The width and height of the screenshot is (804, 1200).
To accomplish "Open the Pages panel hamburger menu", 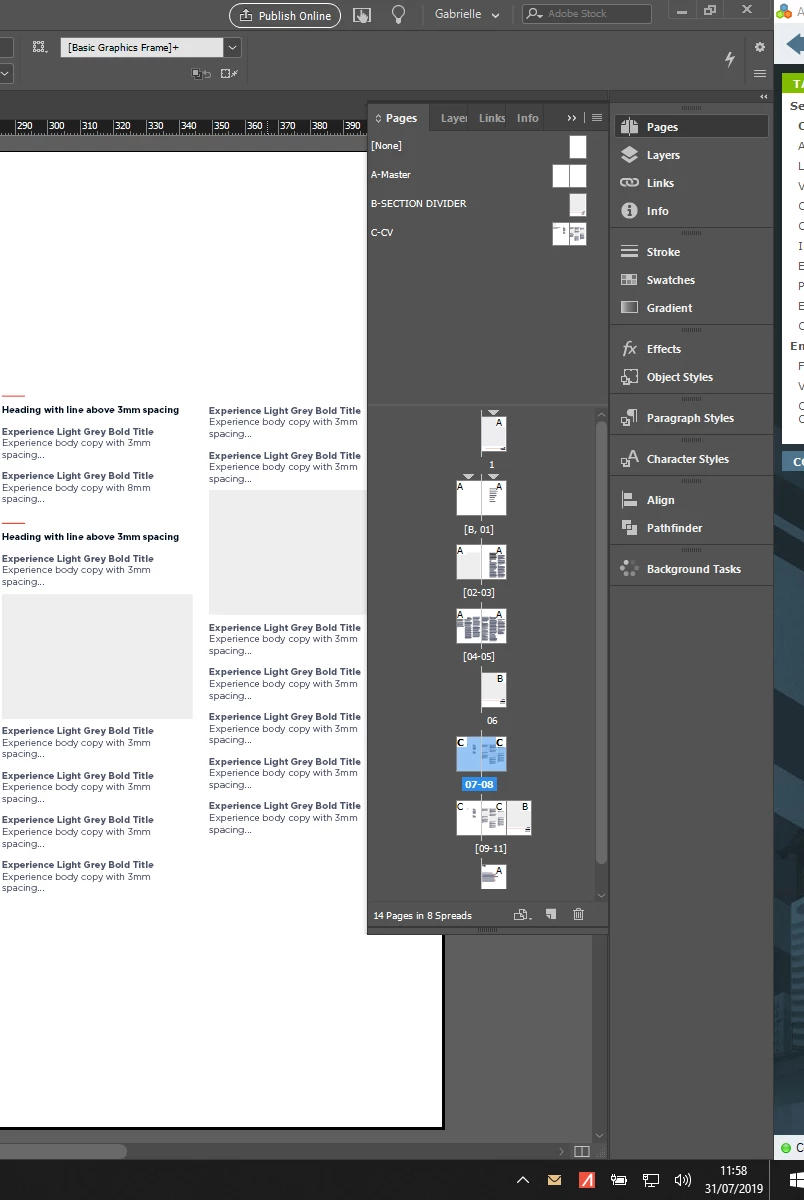I will tap(597, 118).
